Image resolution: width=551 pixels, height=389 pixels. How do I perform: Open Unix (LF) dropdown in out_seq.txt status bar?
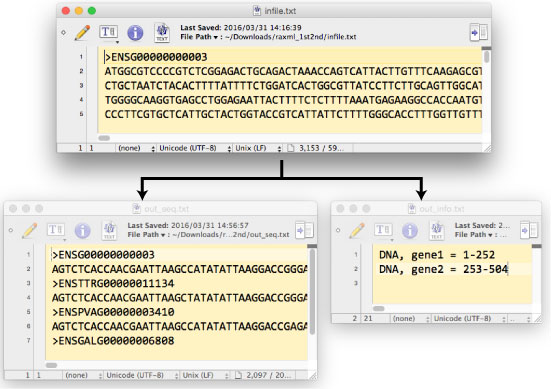tap(205, 375)
